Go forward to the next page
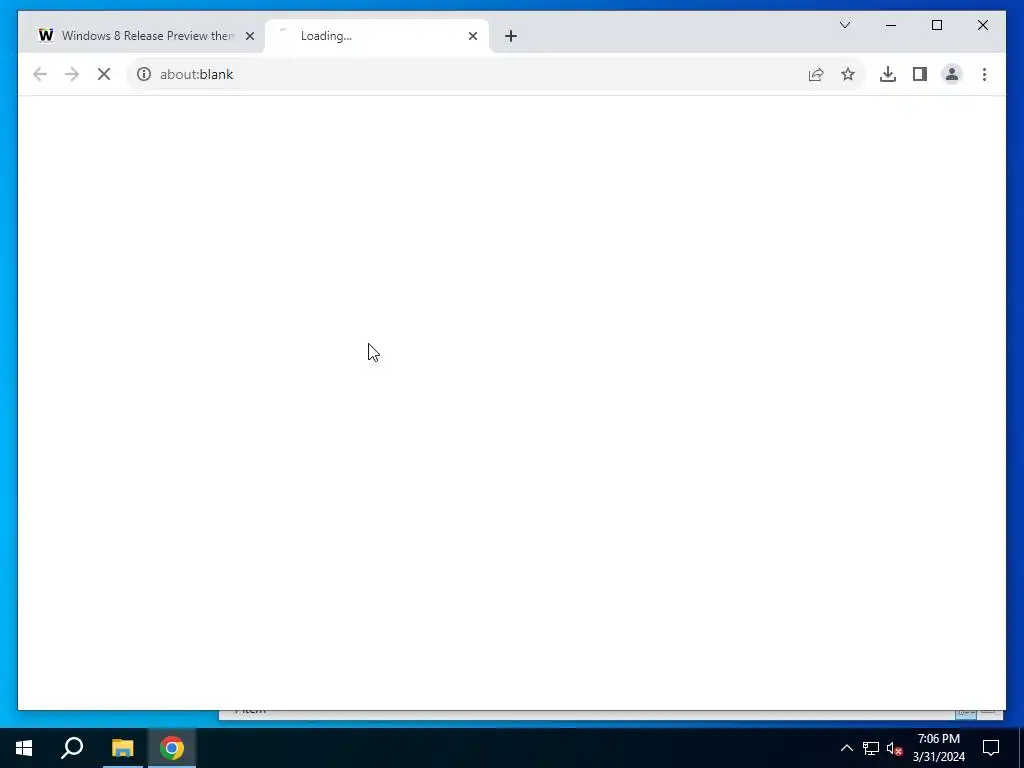The width and height of the screenshot is (1024, 768). point(72,74)
